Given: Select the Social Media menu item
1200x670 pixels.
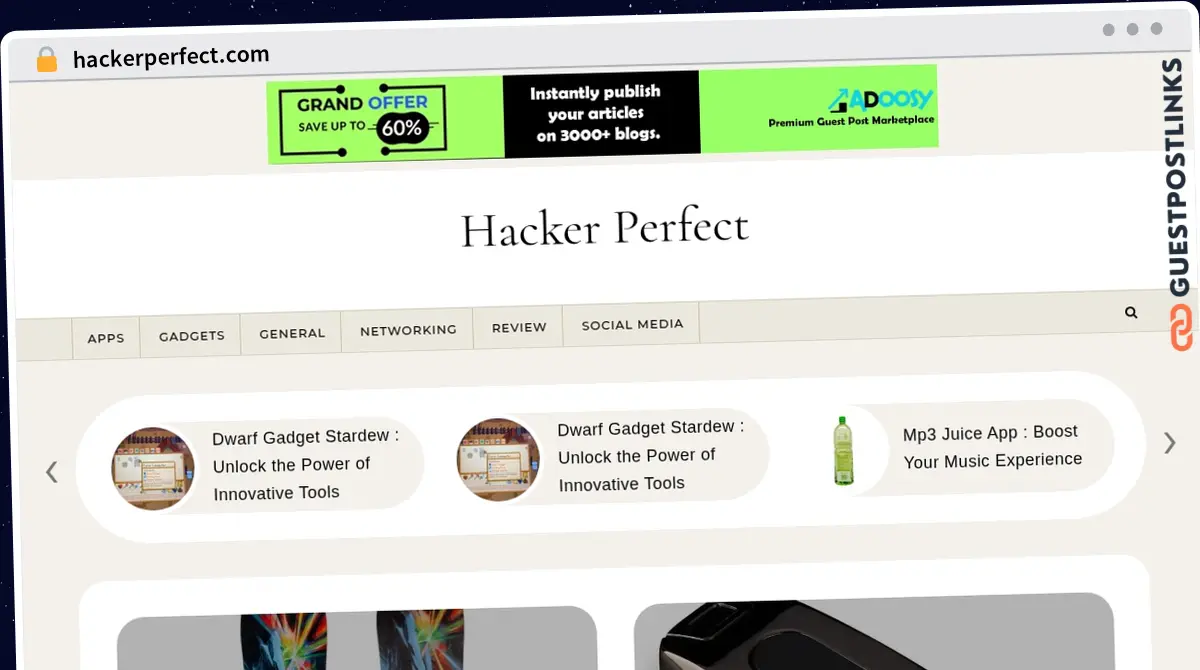Looking at the screenshot, I should point(632,324).
